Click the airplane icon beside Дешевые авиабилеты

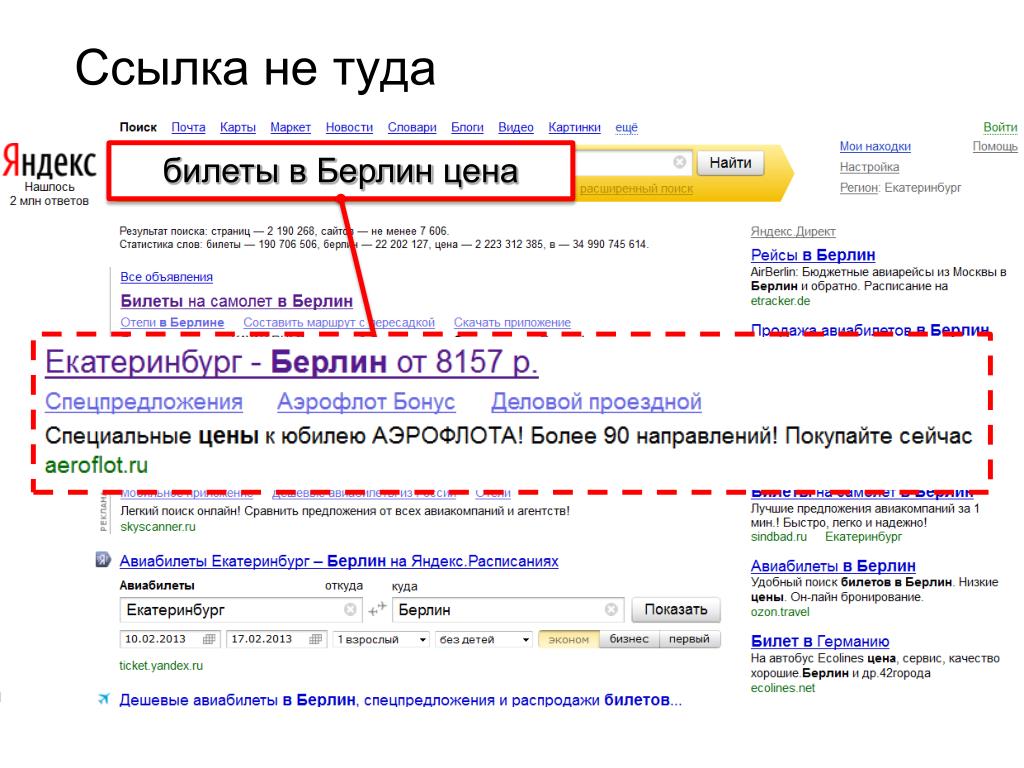tap(103, 699)
